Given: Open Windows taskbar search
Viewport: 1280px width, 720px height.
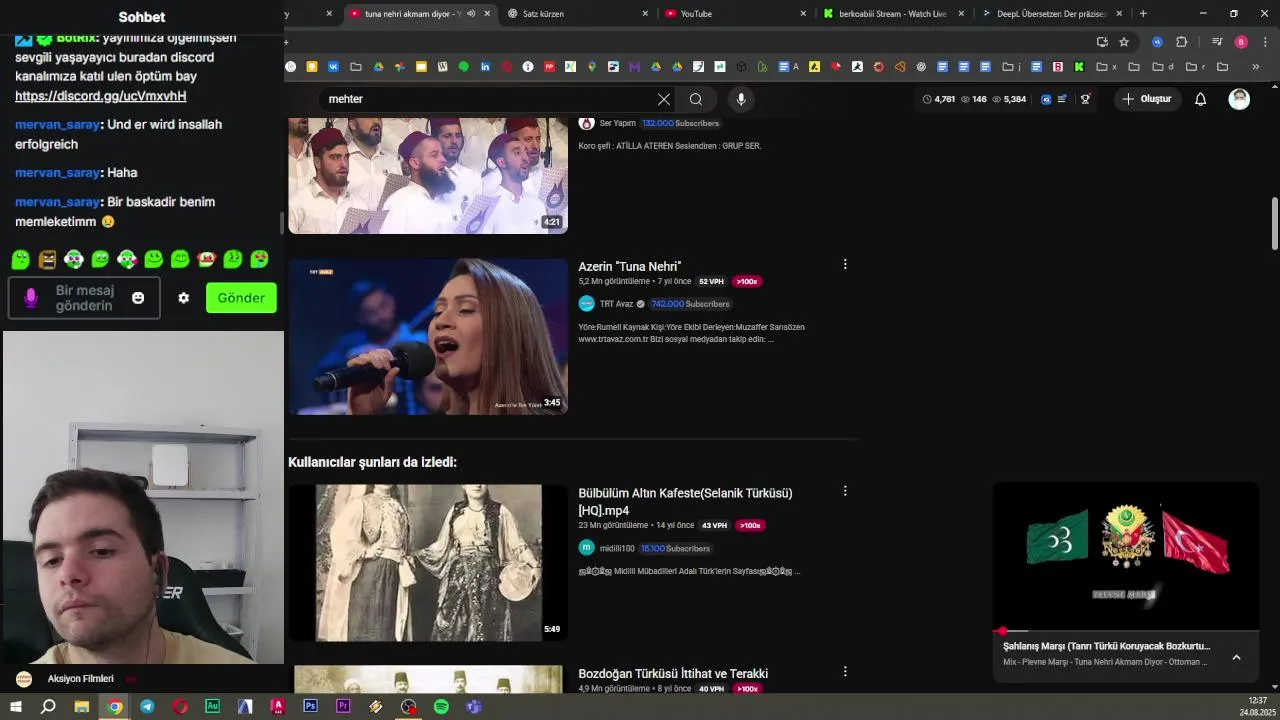Looking at the screenshot, I should tap(48, 706).
